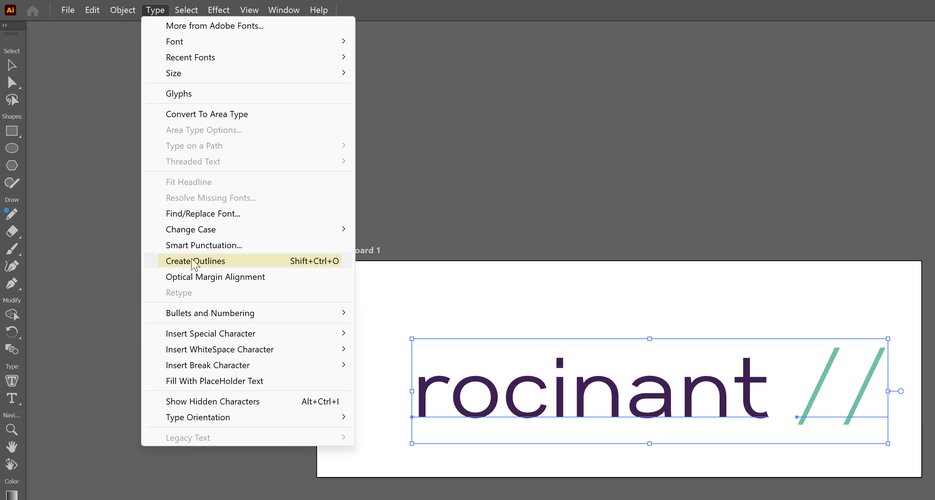Expand the Font submenu
Screen dimensions: 935x500
[x=248, y=41]
